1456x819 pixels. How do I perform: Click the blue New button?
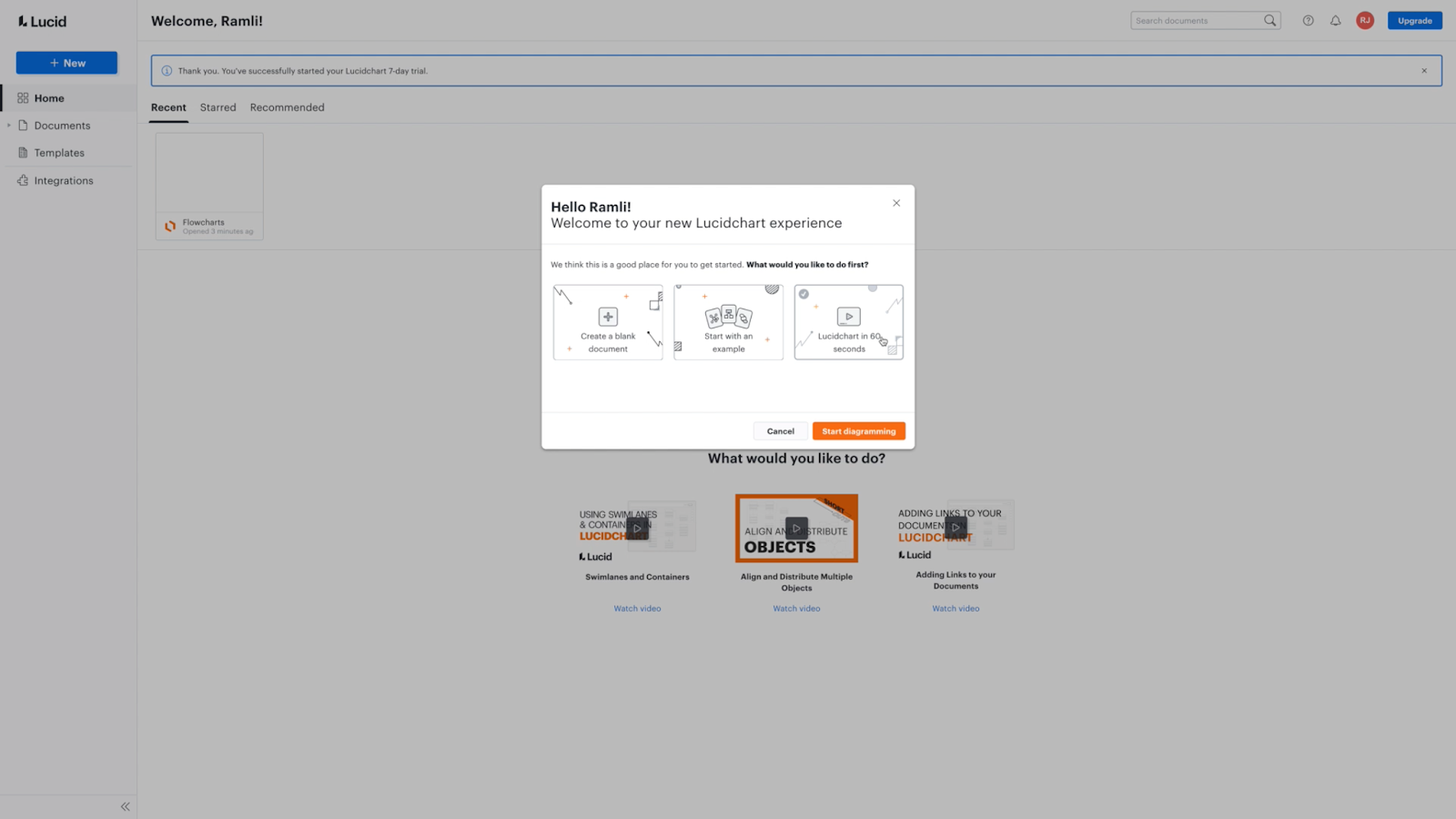(66, 63)
